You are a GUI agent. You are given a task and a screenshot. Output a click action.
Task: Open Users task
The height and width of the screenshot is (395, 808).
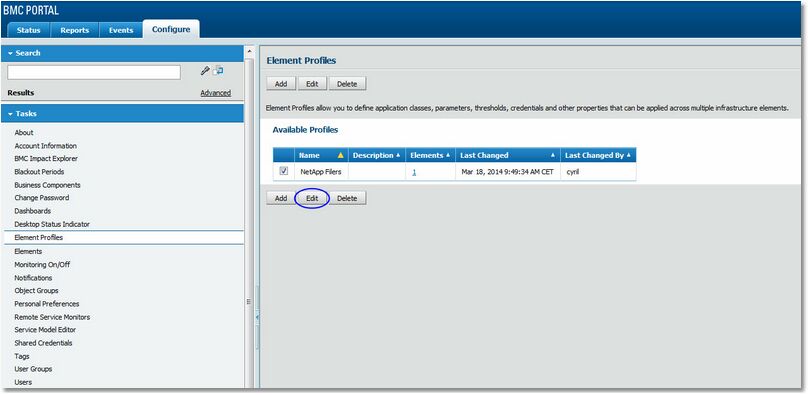pyautogui.click(x=23, y=383)
